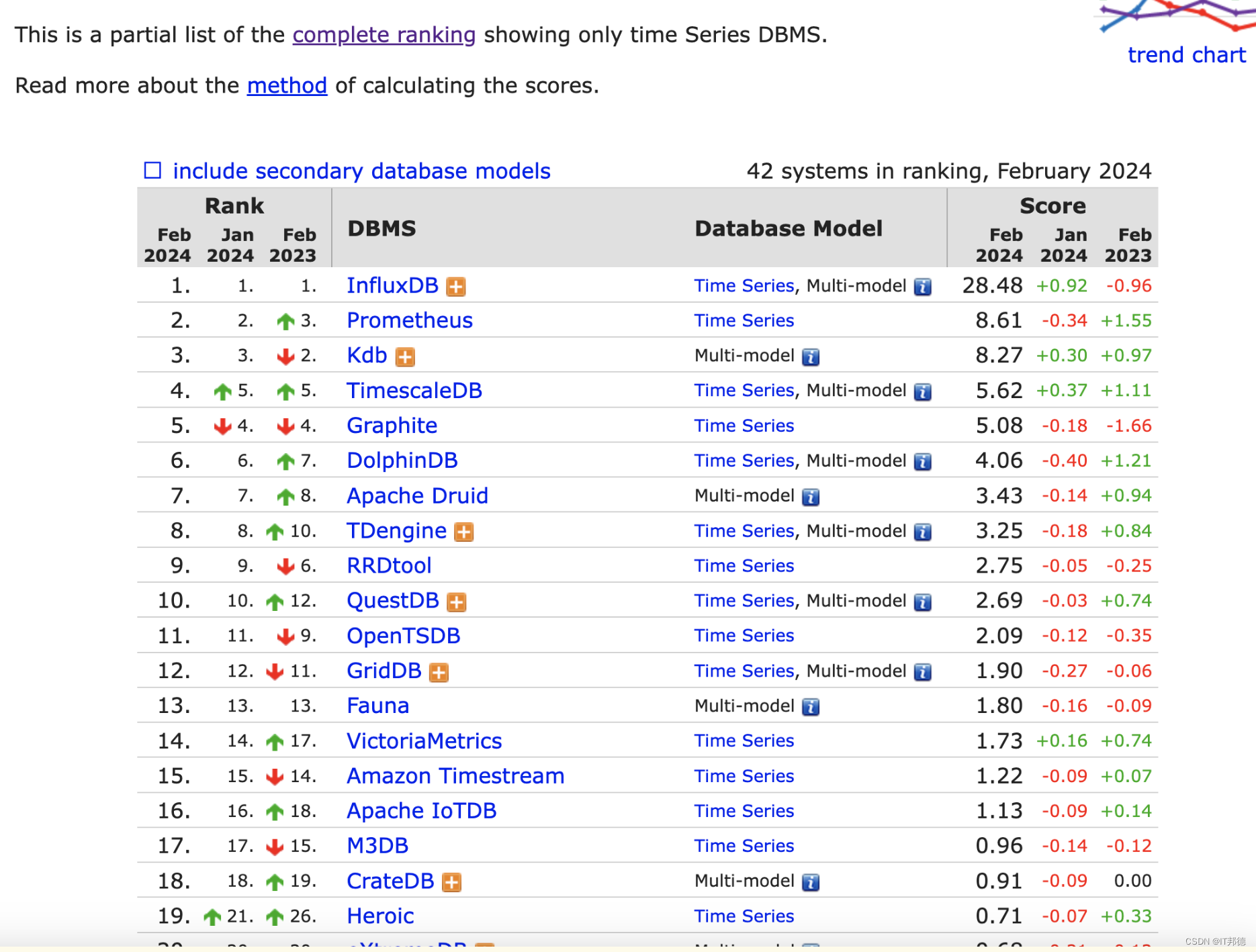
Task: Click the Time Series link in InfluxDB row
Action: click(744, 285)
